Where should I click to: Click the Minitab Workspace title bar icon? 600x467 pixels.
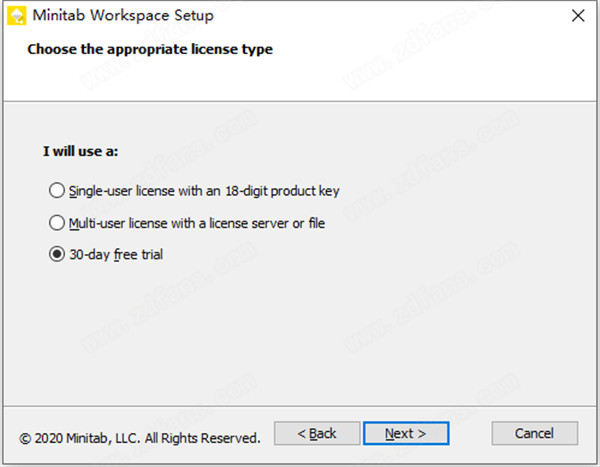17,16
